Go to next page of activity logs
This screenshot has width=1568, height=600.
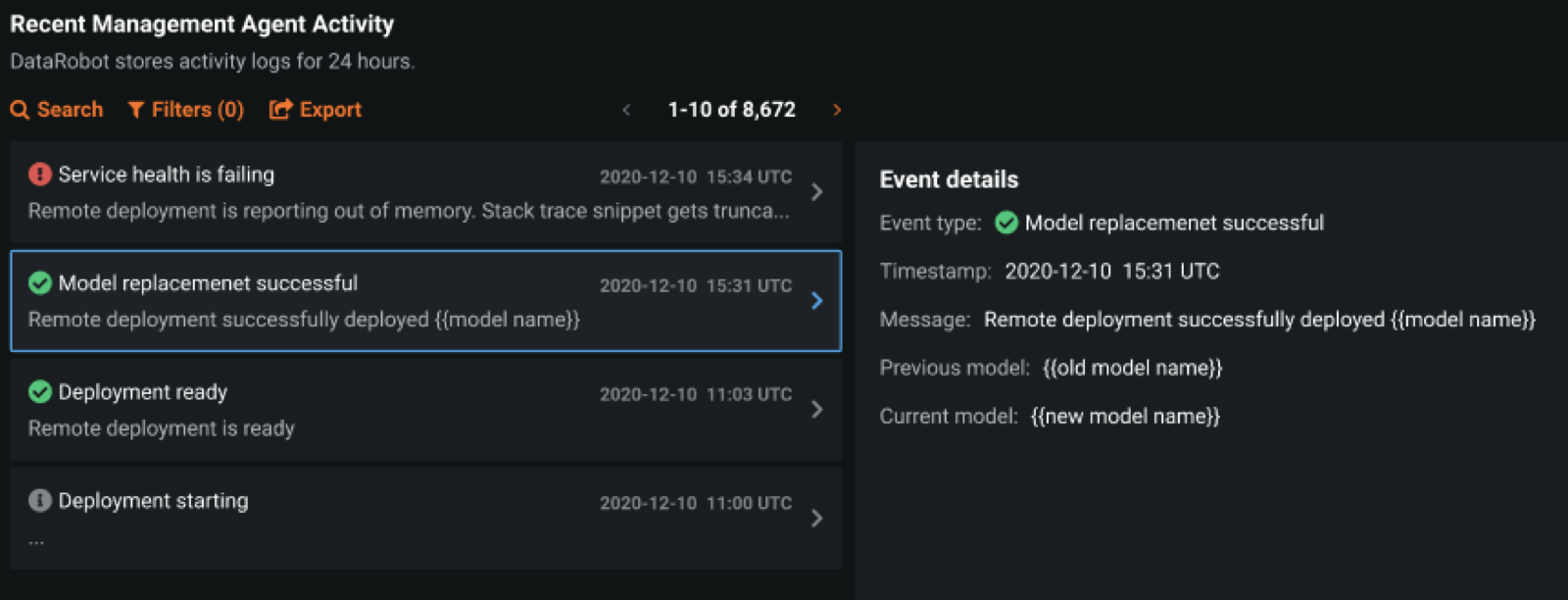[x=837, y=110]
